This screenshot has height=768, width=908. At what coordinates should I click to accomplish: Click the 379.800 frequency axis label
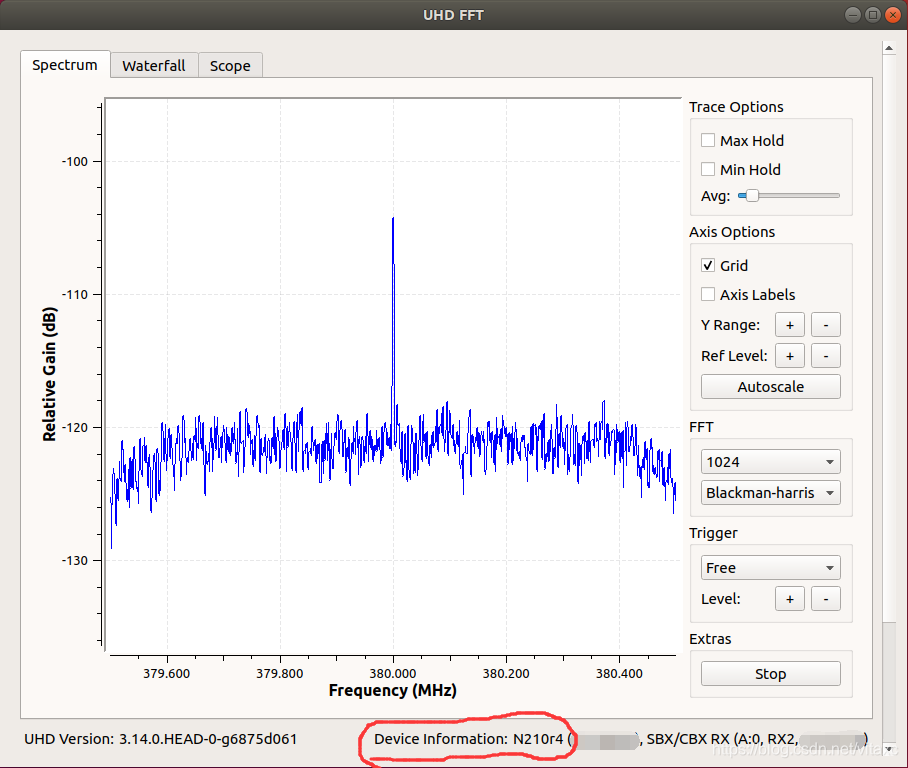(x=280, y=674)
